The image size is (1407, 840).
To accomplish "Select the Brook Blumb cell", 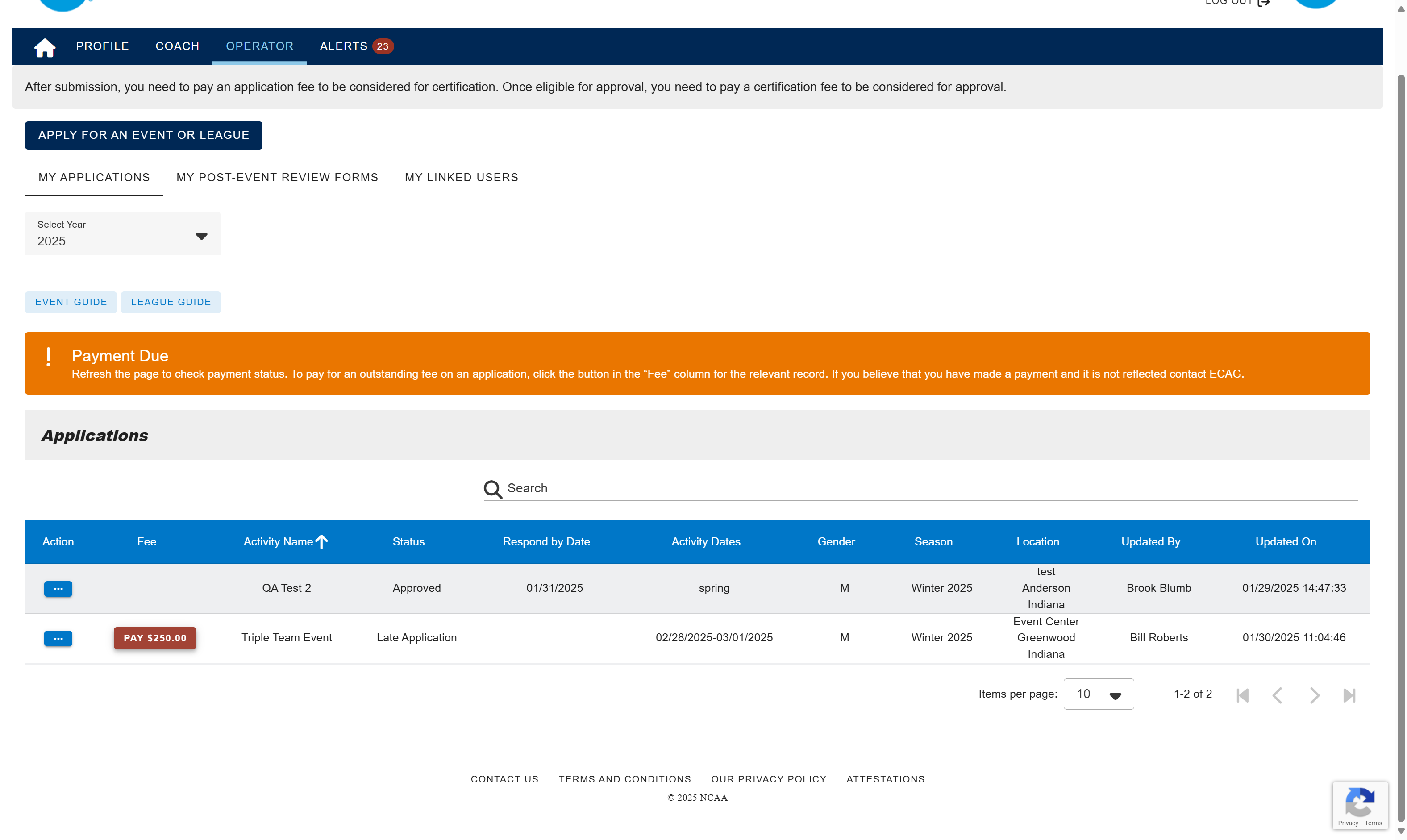I will 1158,588.
